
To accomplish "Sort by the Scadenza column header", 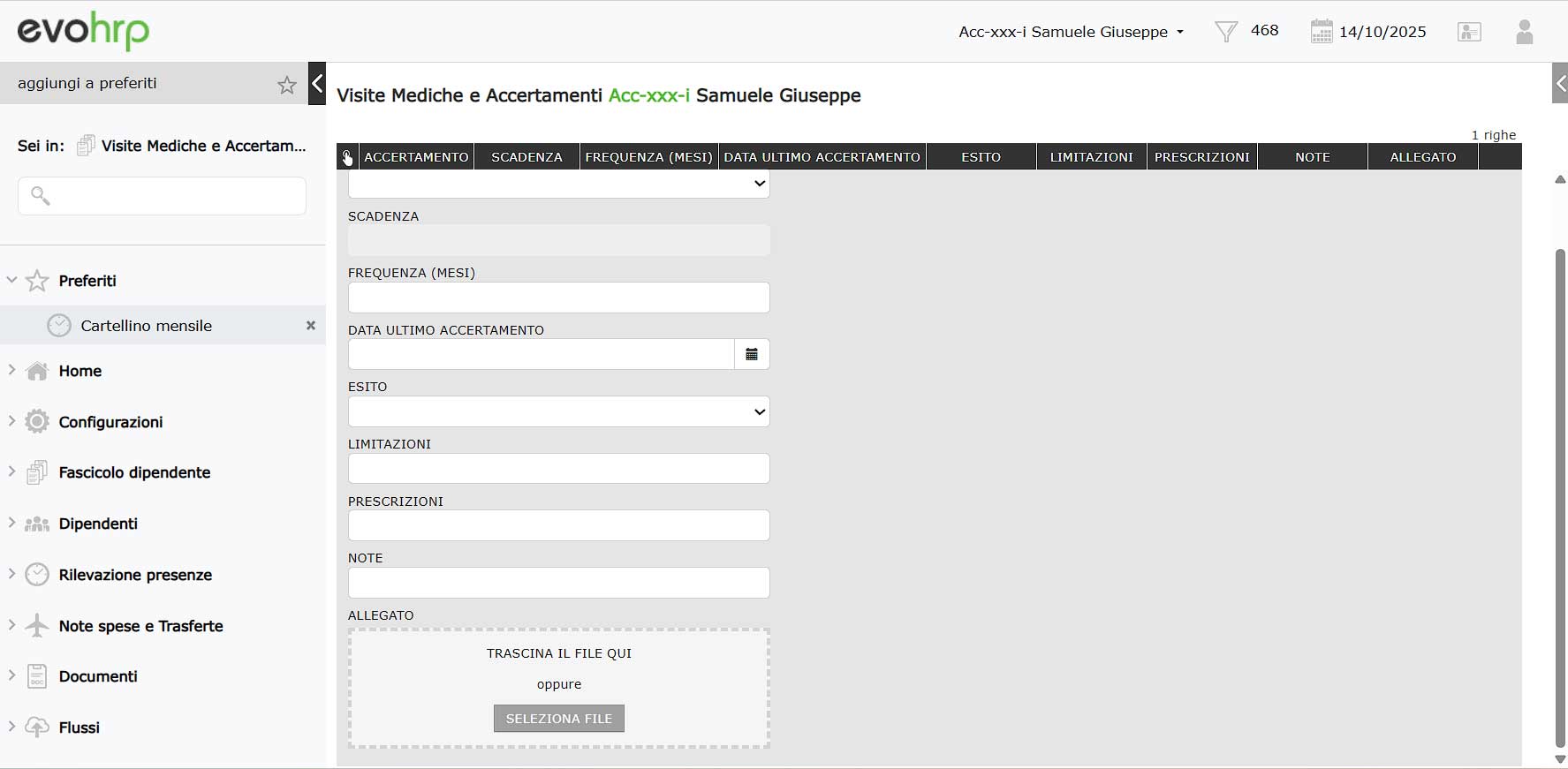I will tap(526, 157).
